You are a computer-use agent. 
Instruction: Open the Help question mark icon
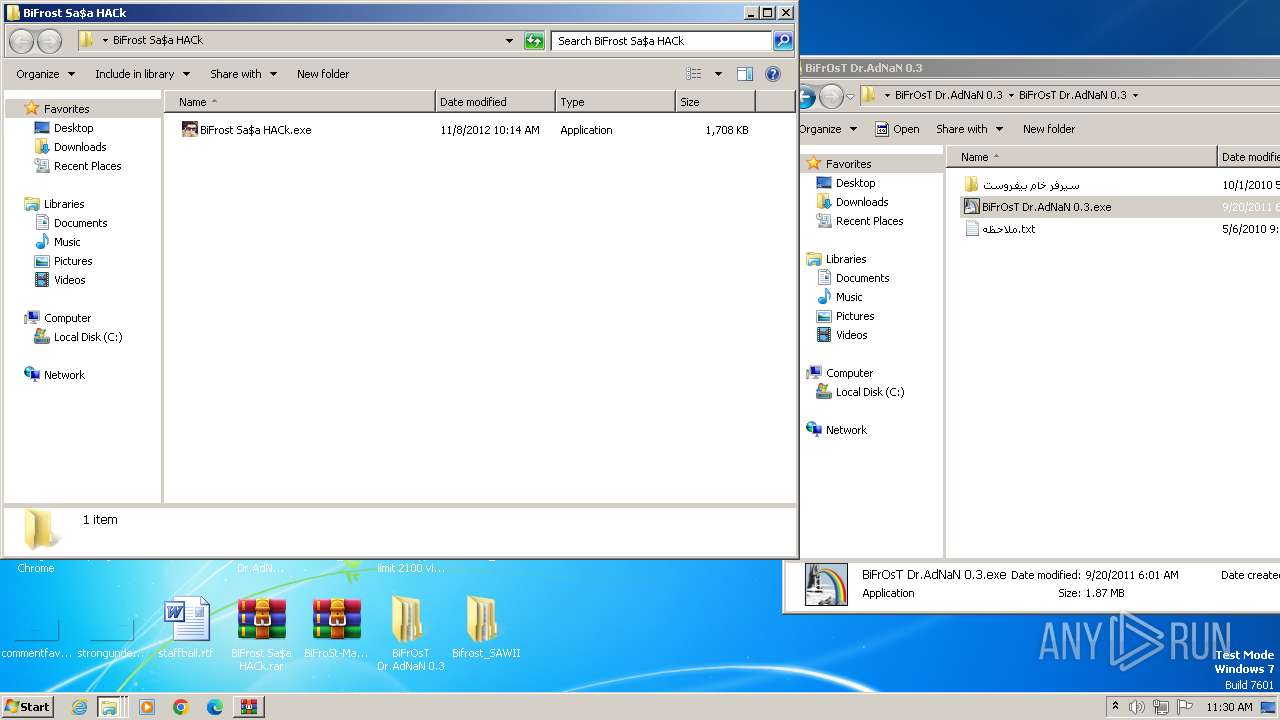[x=772, y=74]
